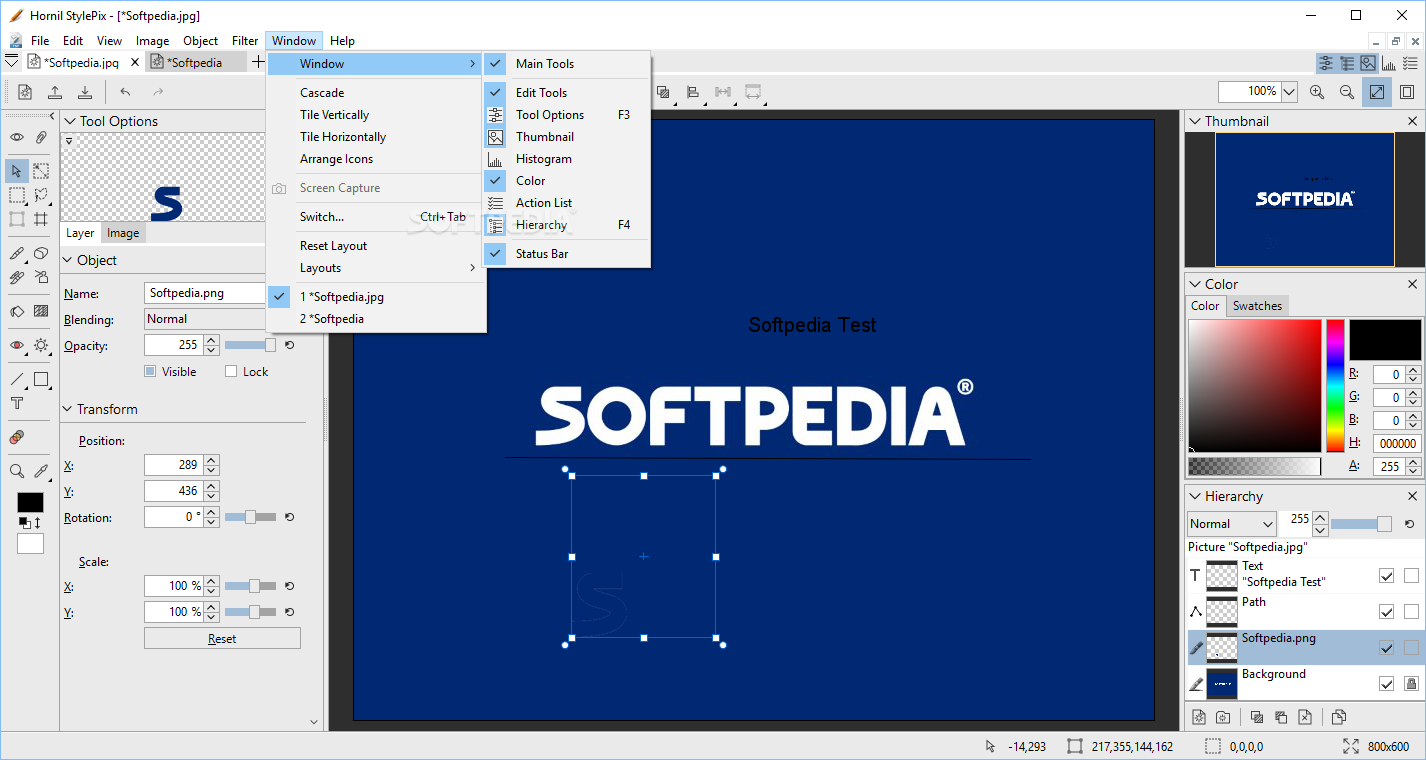Image resolution: width=1426 pixels, height=760 pixels.
Task: Select the paperclip tool in the toolbox
Action: pyautogui.click(x=41, y=137)
